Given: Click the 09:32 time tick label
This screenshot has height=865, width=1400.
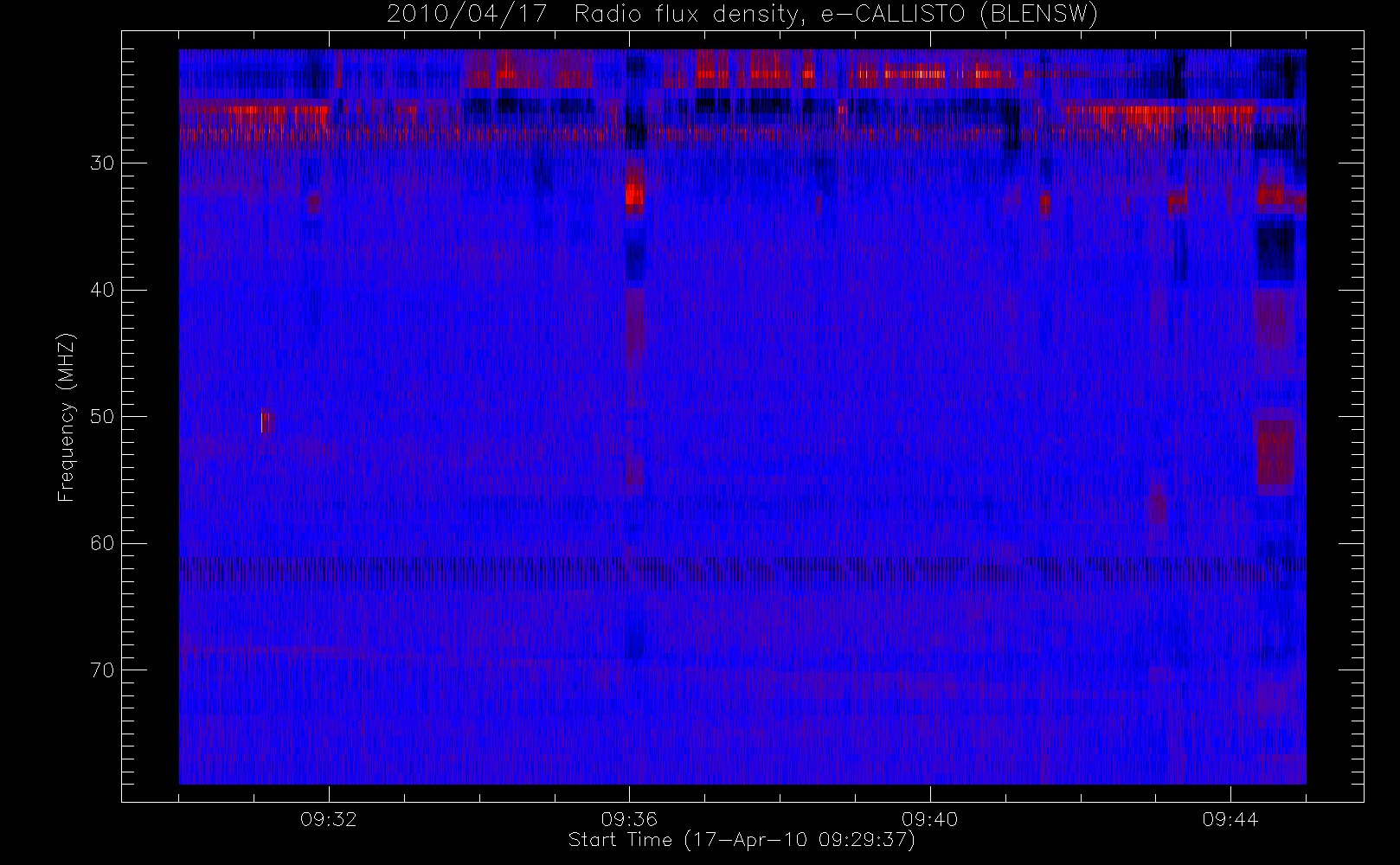Looking at the screenshot, I should (329, 818).
